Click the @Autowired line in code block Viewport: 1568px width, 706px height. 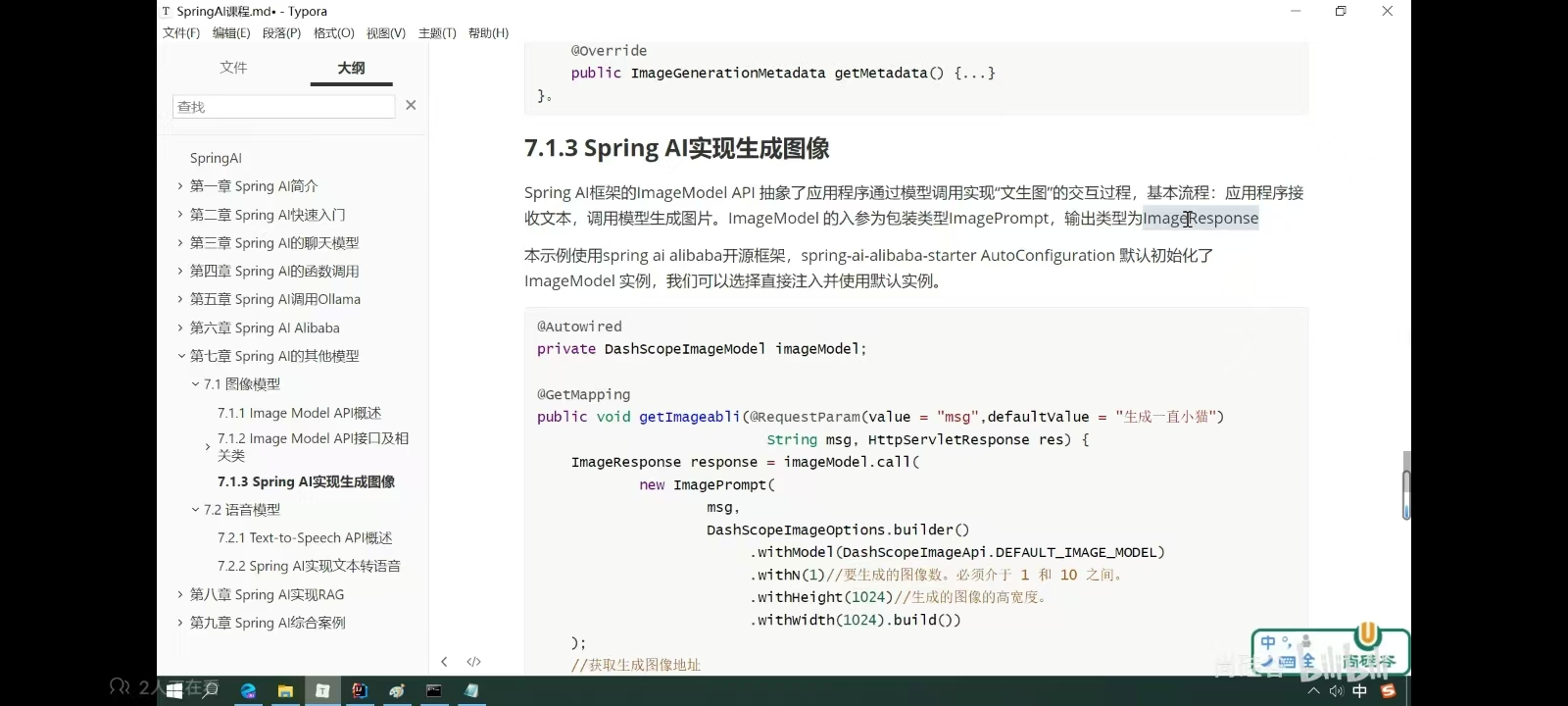coord(579,327)
